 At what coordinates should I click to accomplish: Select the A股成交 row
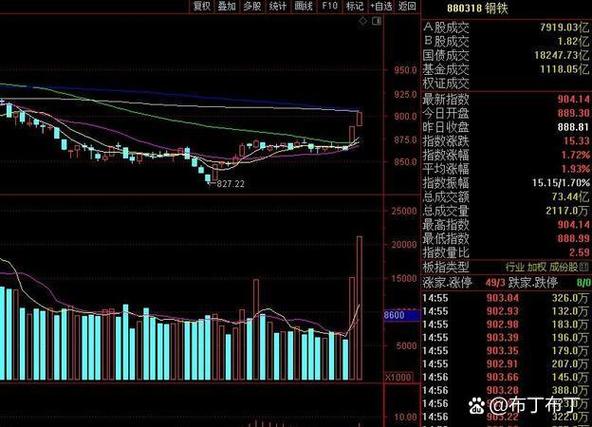click(506, 27)
